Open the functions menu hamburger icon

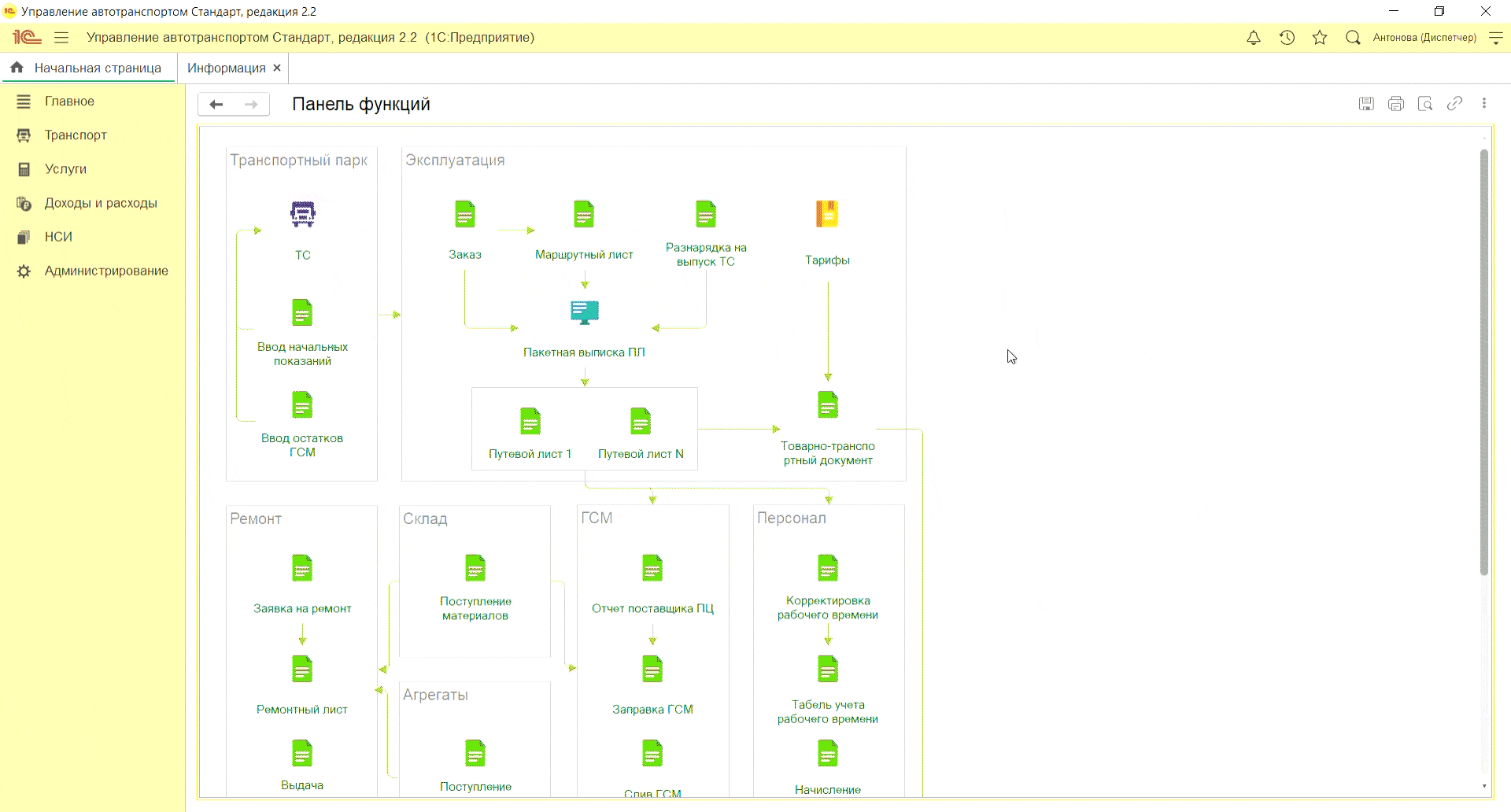pyautogui.click(x=61, y=38)
